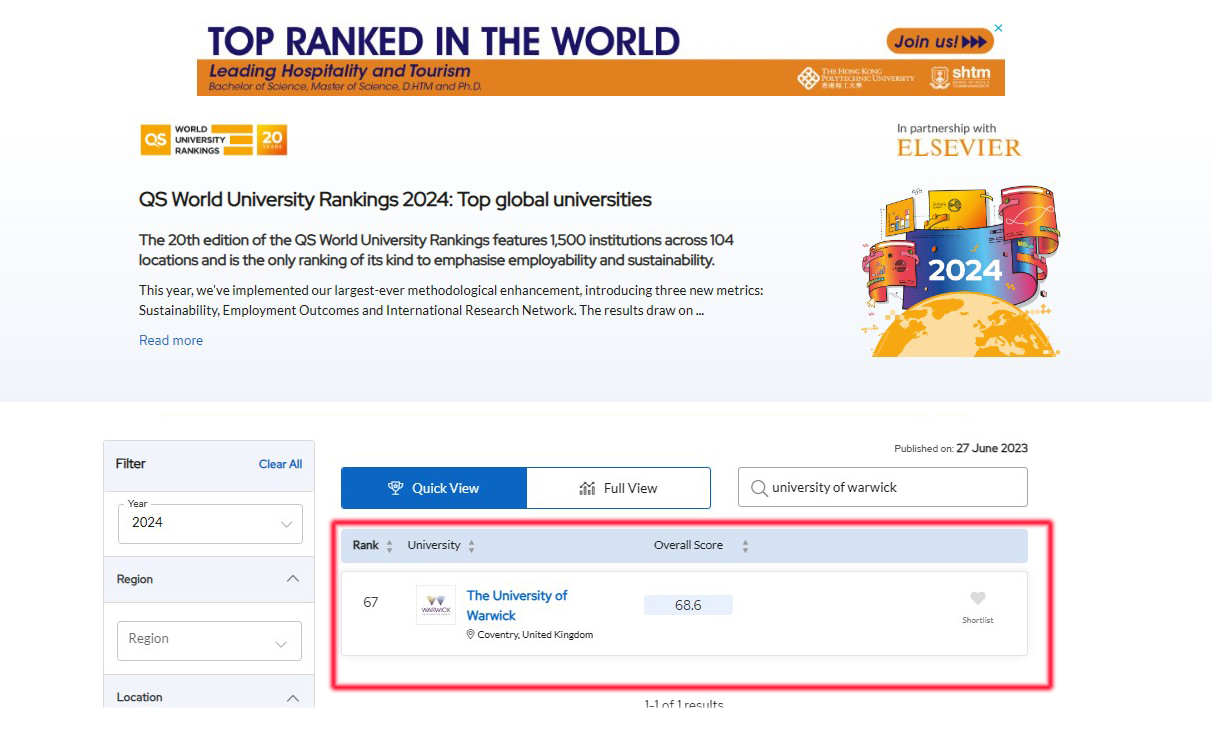The height and width of the screenshot is (738, 1212).
Task: Sort results by University name
Action: [x=472, y=546]
